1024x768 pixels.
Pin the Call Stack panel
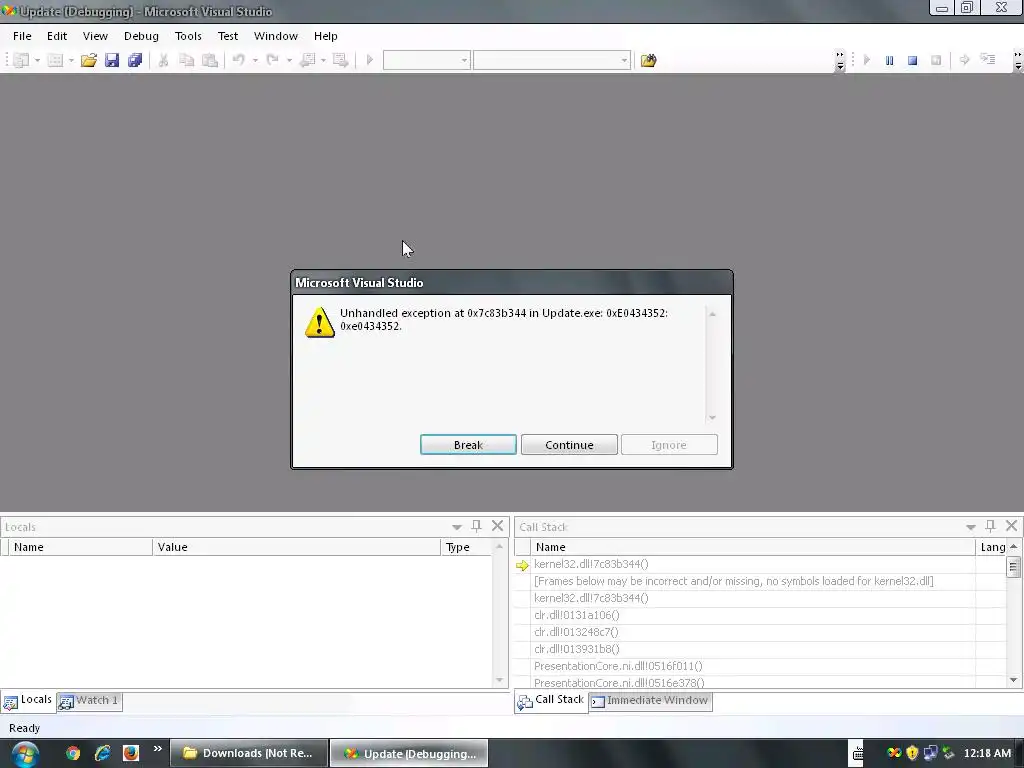(991, 526)
